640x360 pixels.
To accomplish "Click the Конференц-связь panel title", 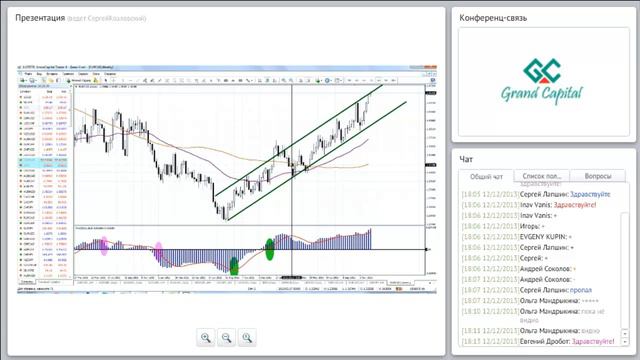I will (493, 18).
